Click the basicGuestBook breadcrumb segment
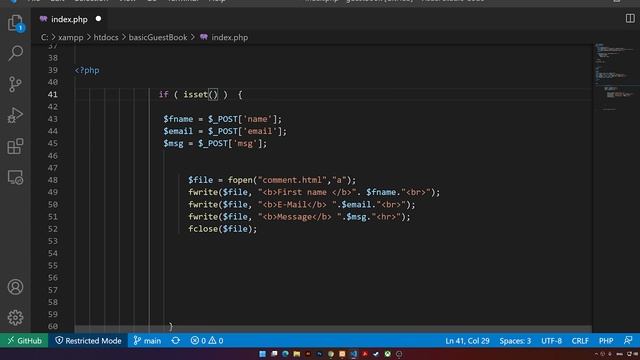The image size is (640, 360). click(158, 38)
